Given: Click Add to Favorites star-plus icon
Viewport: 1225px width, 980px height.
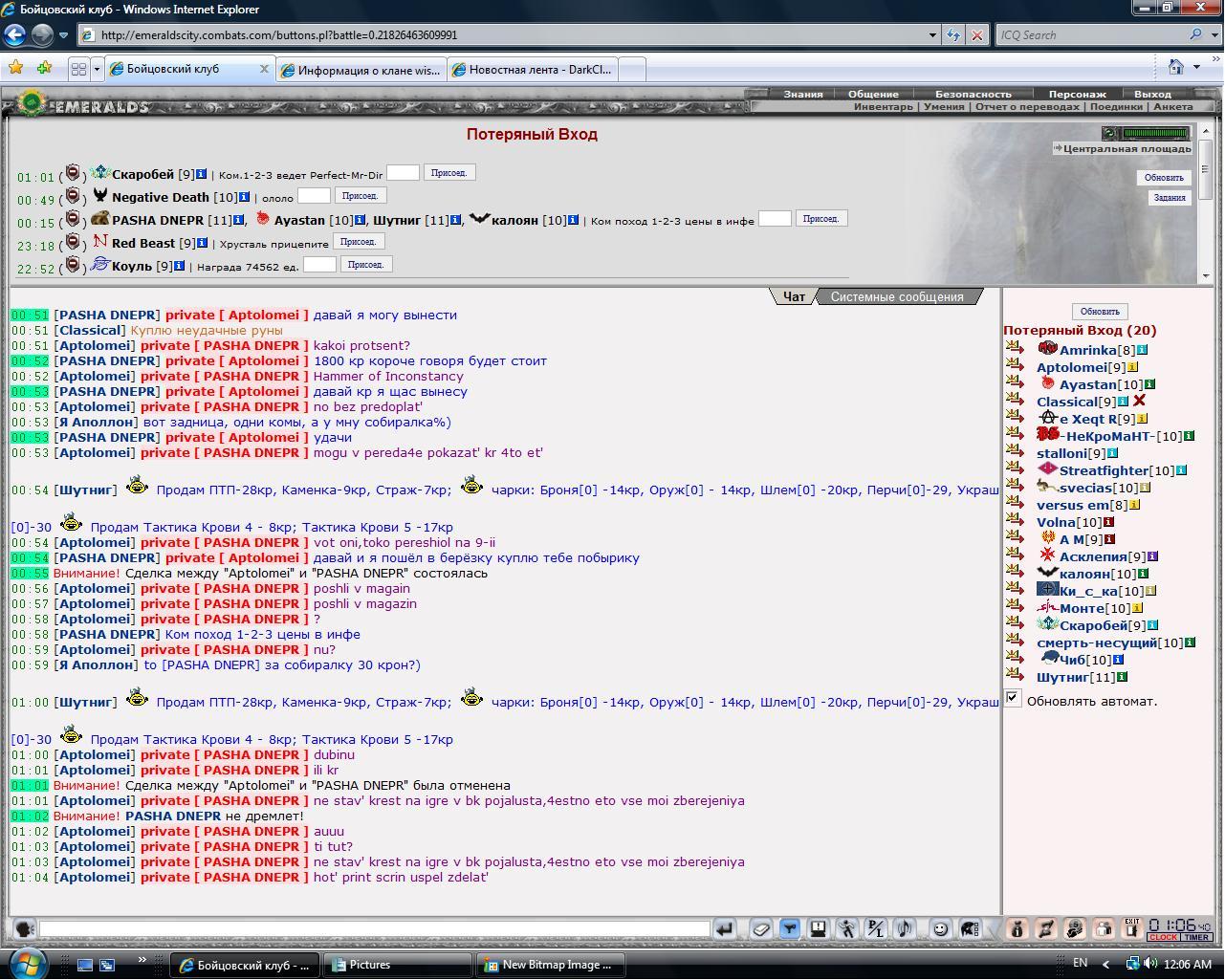Looking at the screenshot, I should pos(44,68).
